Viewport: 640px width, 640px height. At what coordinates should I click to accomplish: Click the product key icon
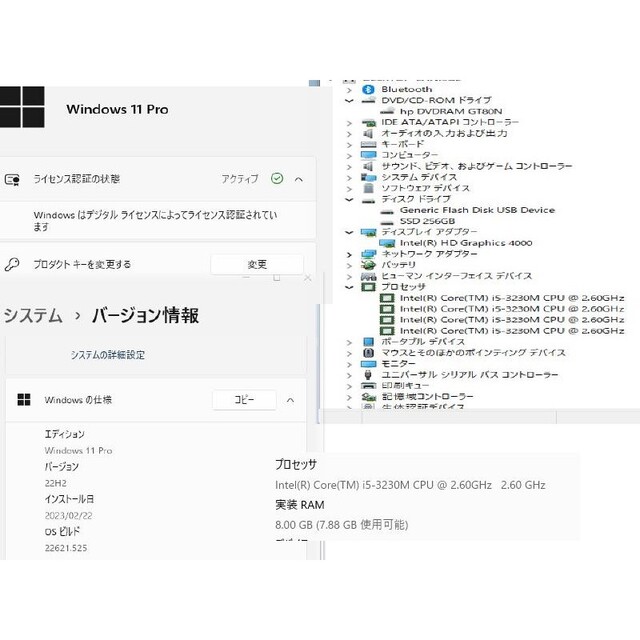tap(12, 264)
